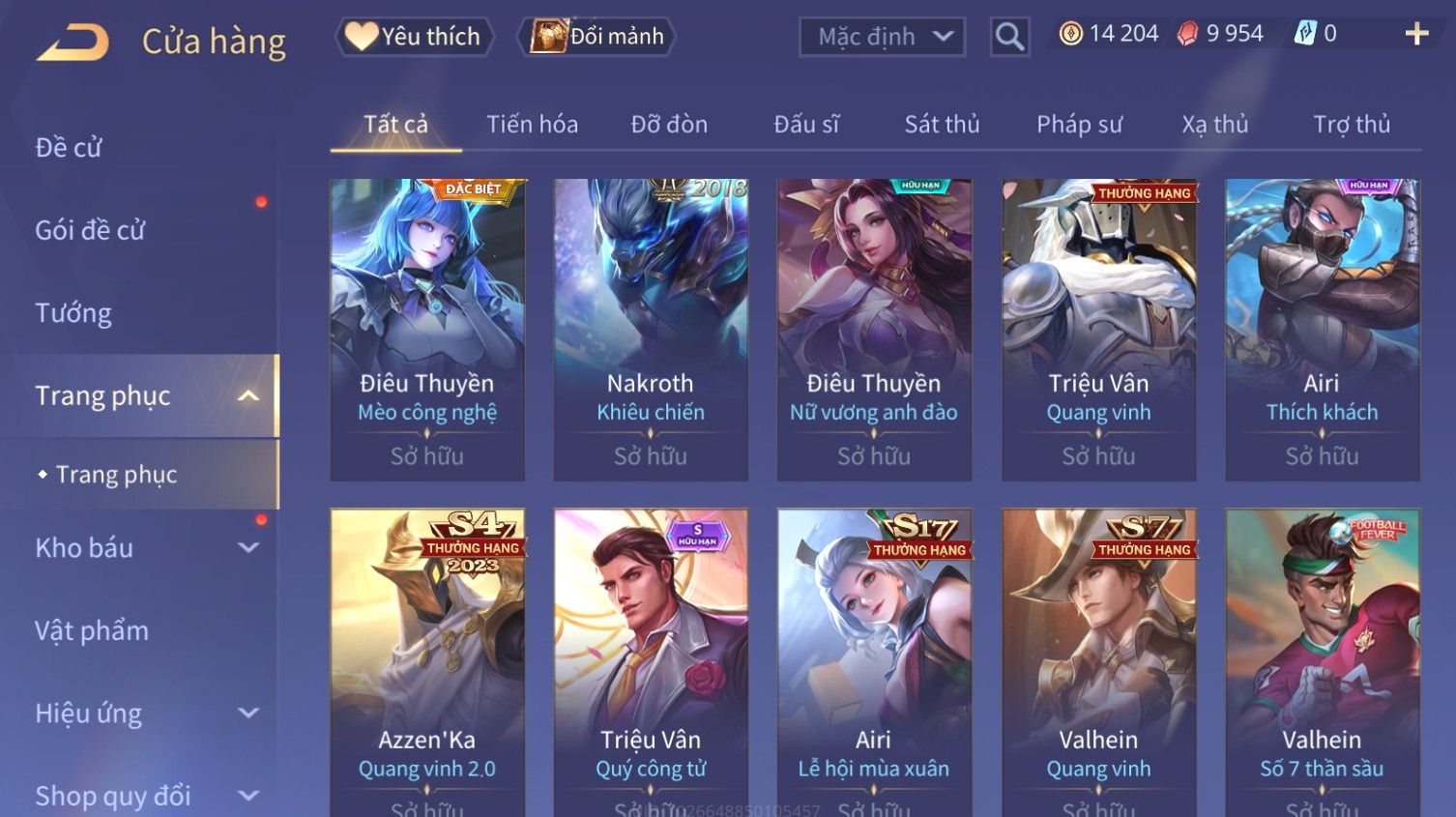Tap the plus icon to add currency
Viewport: 1456px width, 817px height.
[1416, 34]
